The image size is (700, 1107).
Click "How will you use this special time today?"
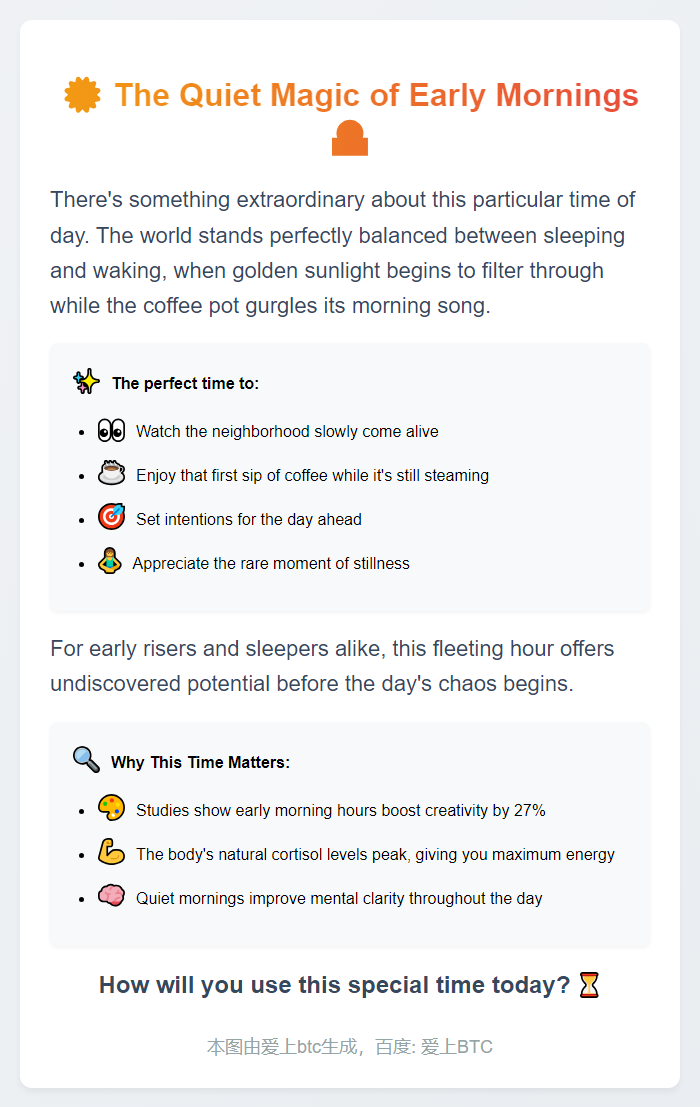tap(334, 985)
